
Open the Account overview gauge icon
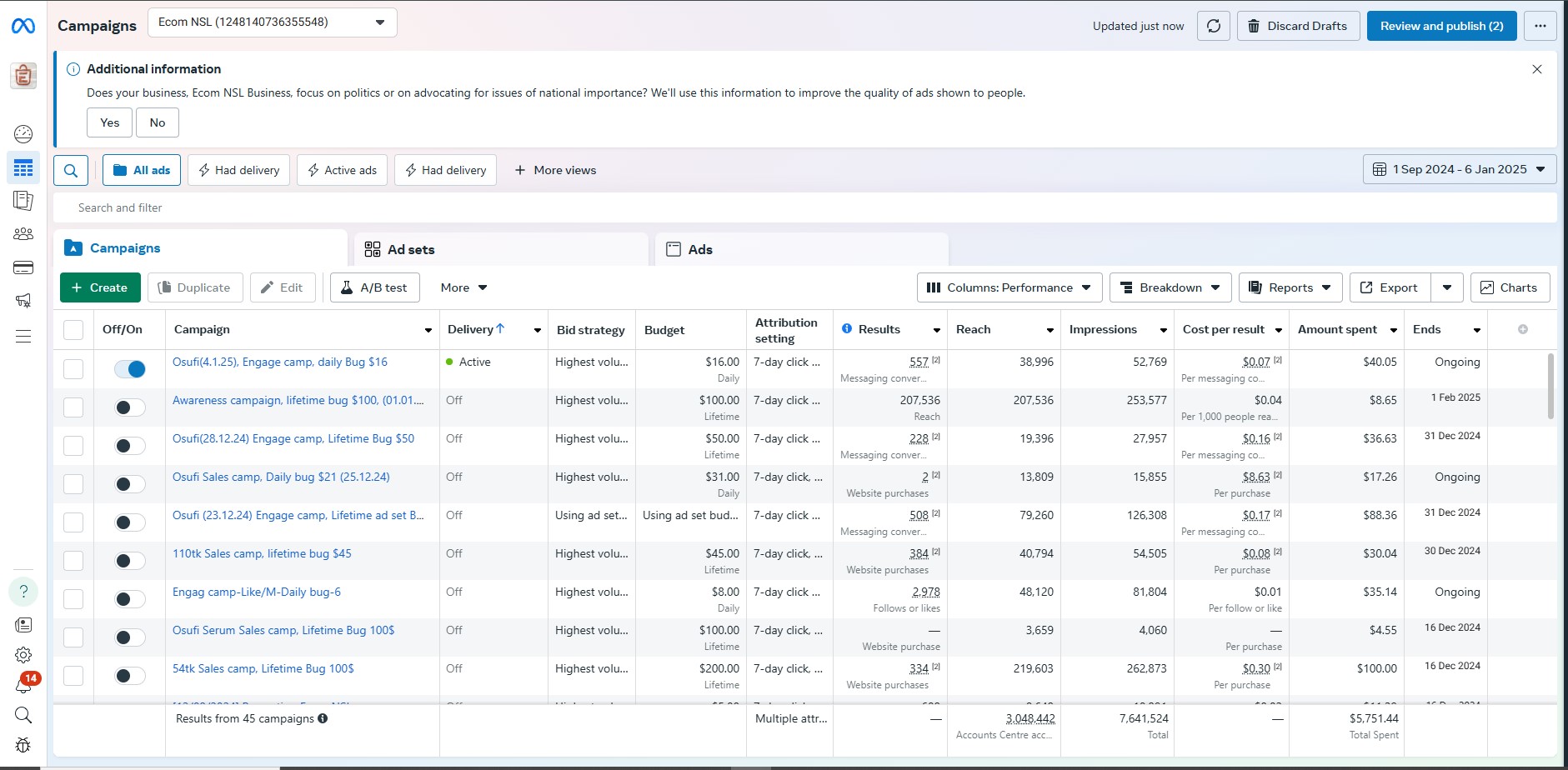pyautogui.click(x=23, y=134)
